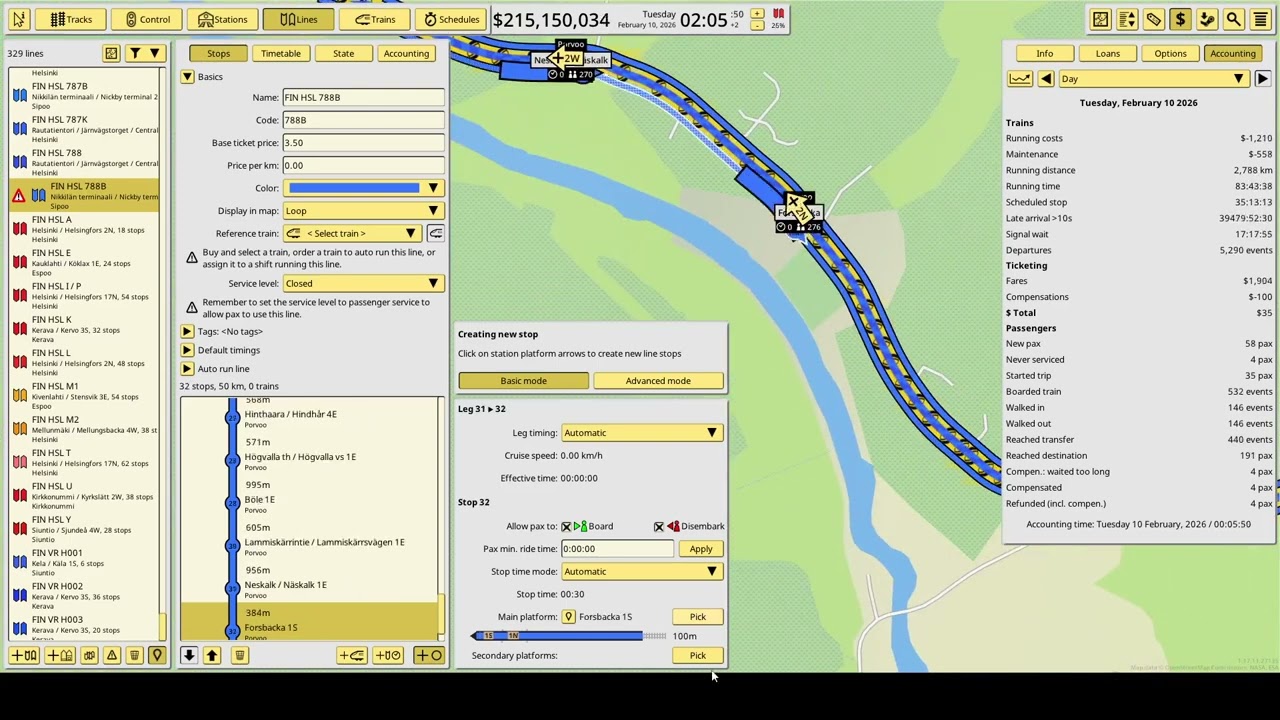
Task: Collapse the Basics section
Action: click(187, 77)
